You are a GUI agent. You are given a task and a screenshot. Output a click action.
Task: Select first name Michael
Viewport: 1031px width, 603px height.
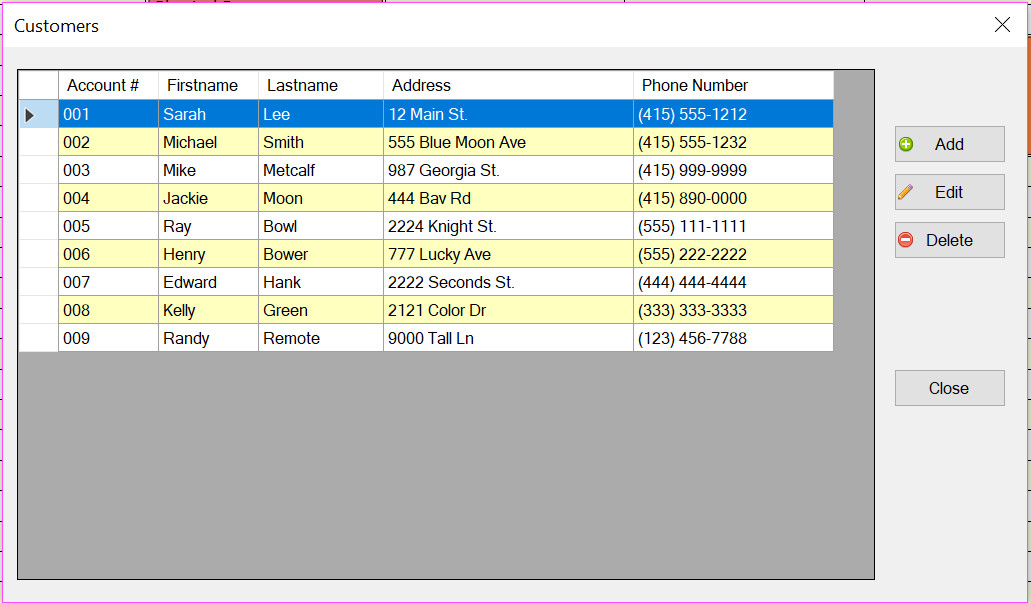pyautogui.click(x=208, y=142)
